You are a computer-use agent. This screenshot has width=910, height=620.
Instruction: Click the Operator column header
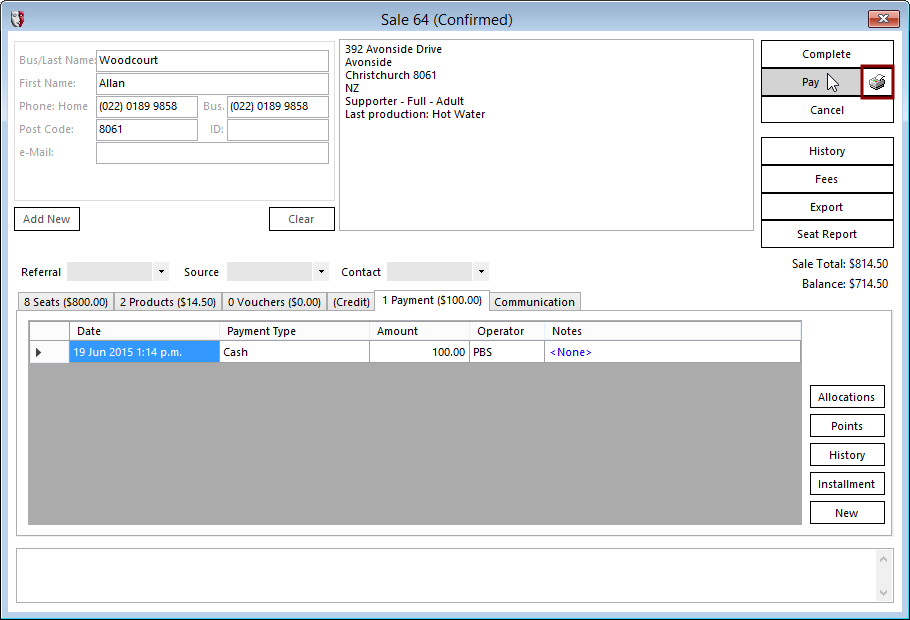pyautogui.click(x=507, y=331)
